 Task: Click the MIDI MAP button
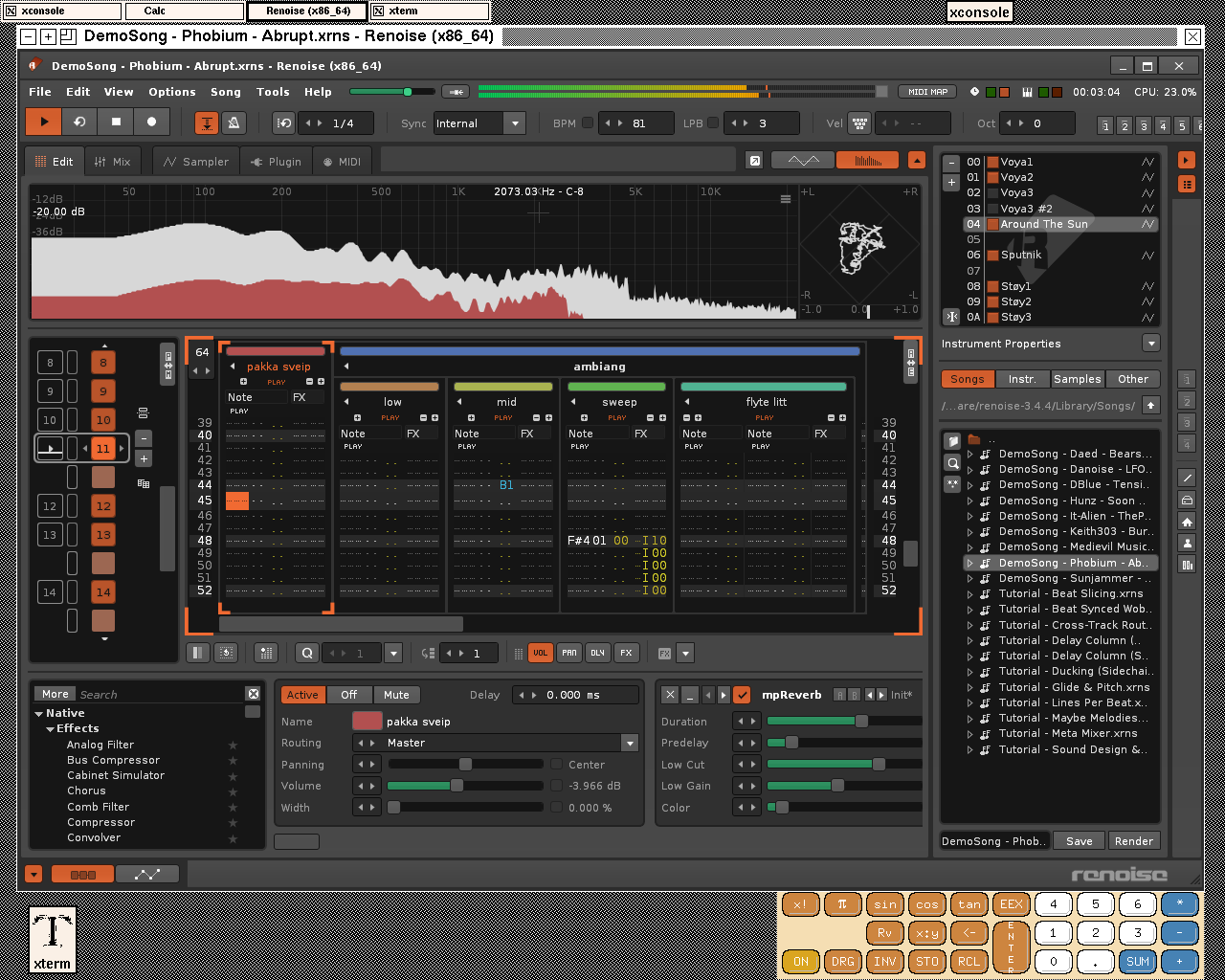tap(928, 92)
